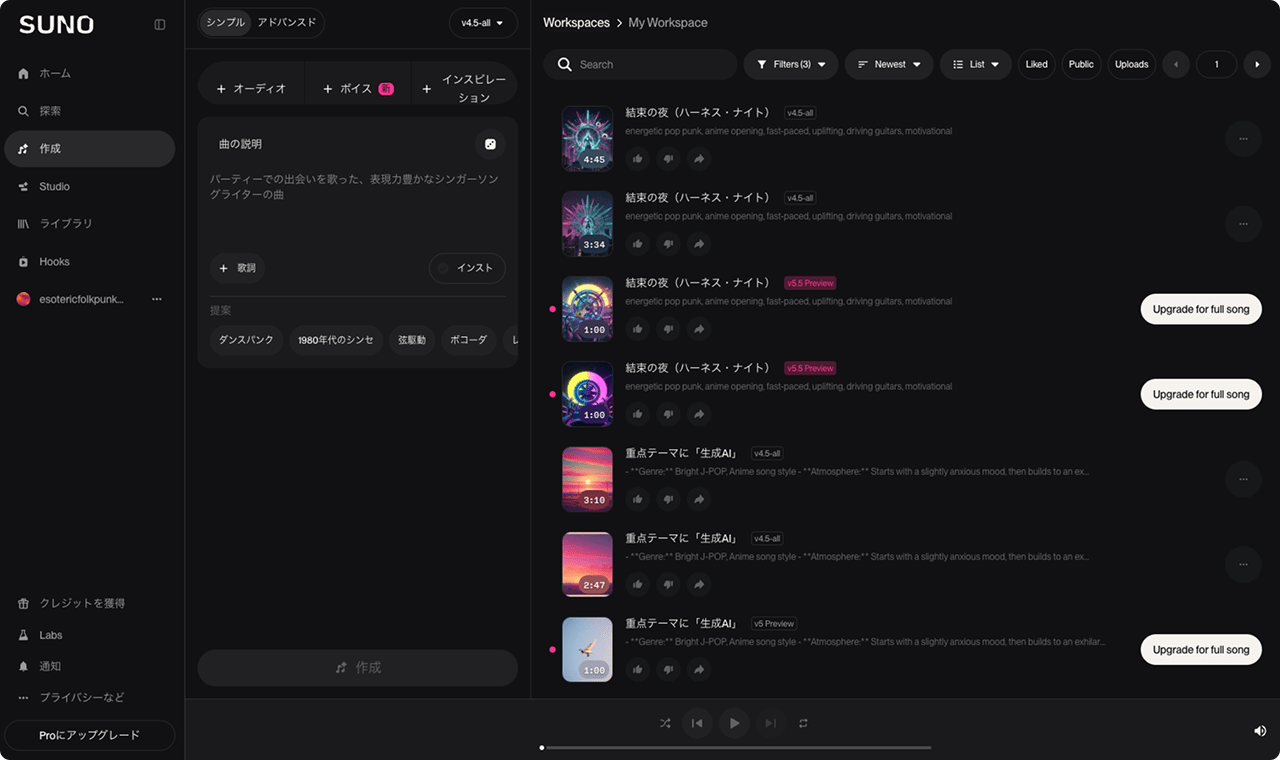Viewport: 1280px width, 760px height.
Task: Switch to アドバンスド mode tab
Action: pyautogui.click(x=287, y=23)
